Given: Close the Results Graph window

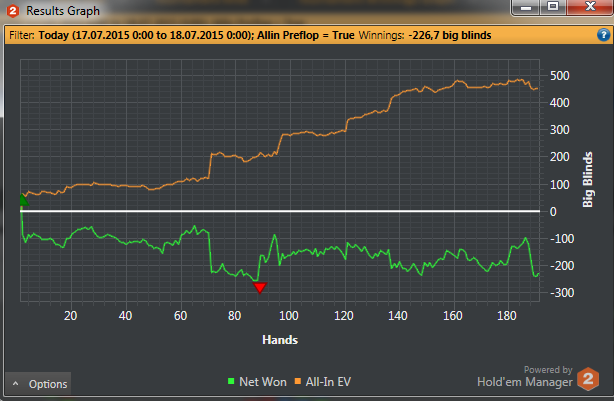Looking at the screenshot, I should pos(590,7).
